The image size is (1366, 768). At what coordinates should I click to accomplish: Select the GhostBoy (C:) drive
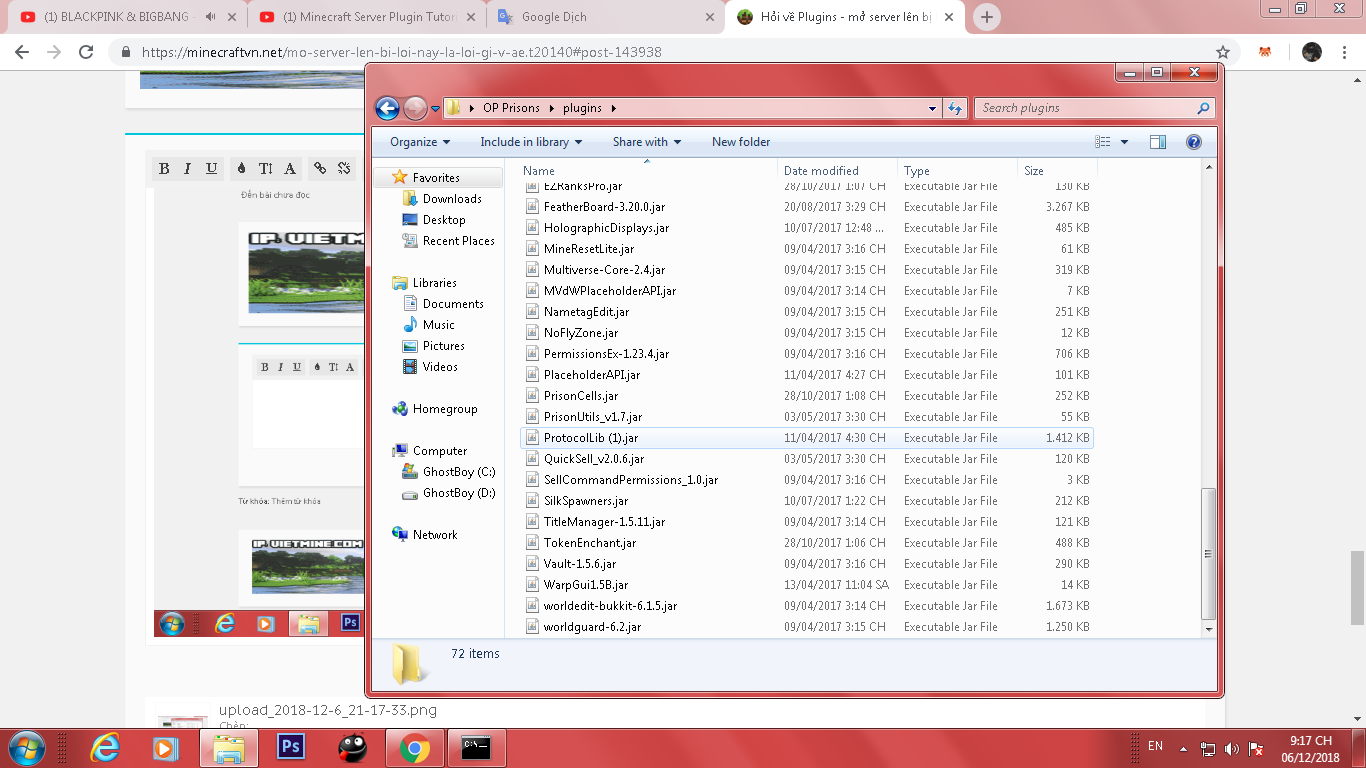click(458, 472)
